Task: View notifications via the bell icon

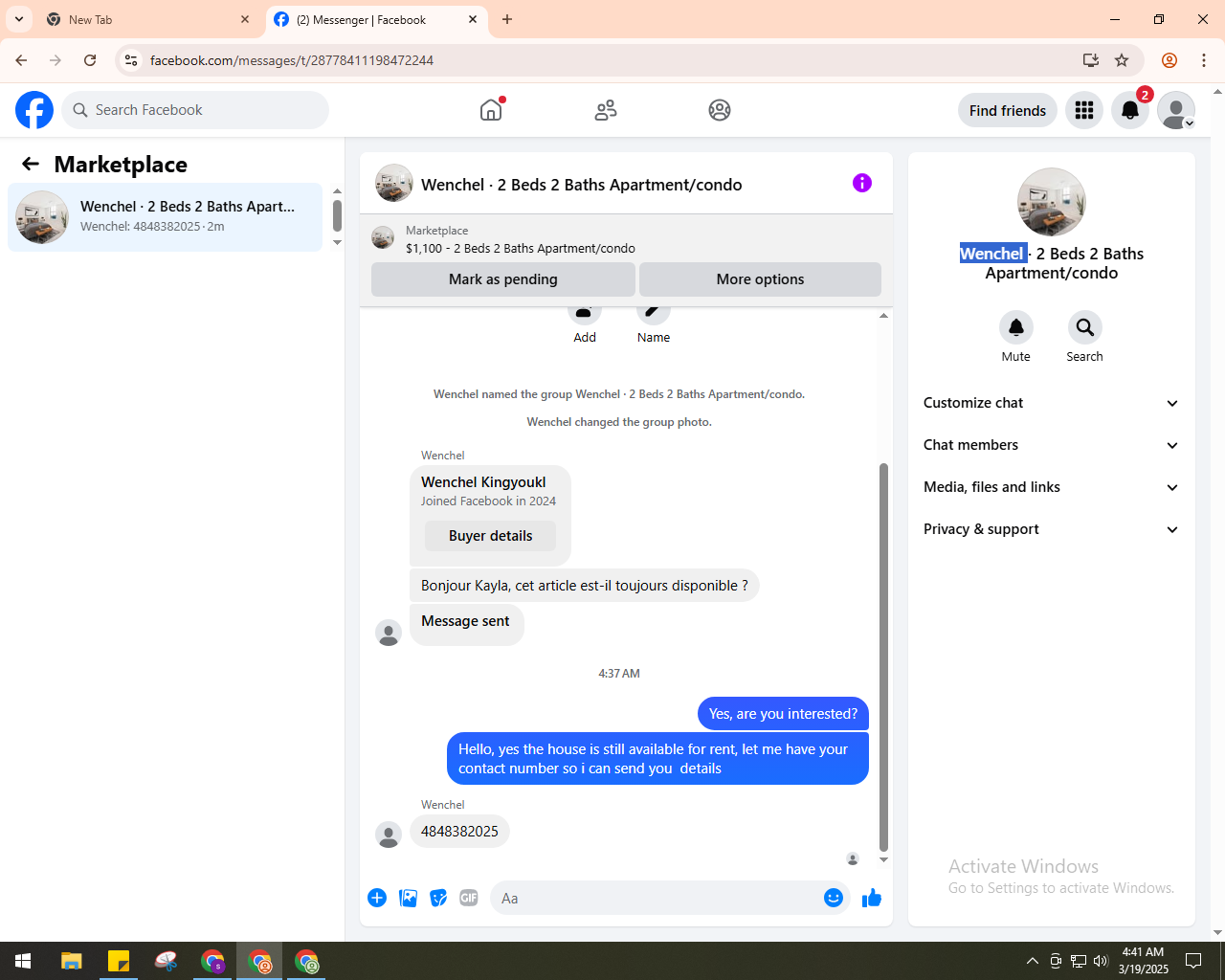Action: [1130, 110]
